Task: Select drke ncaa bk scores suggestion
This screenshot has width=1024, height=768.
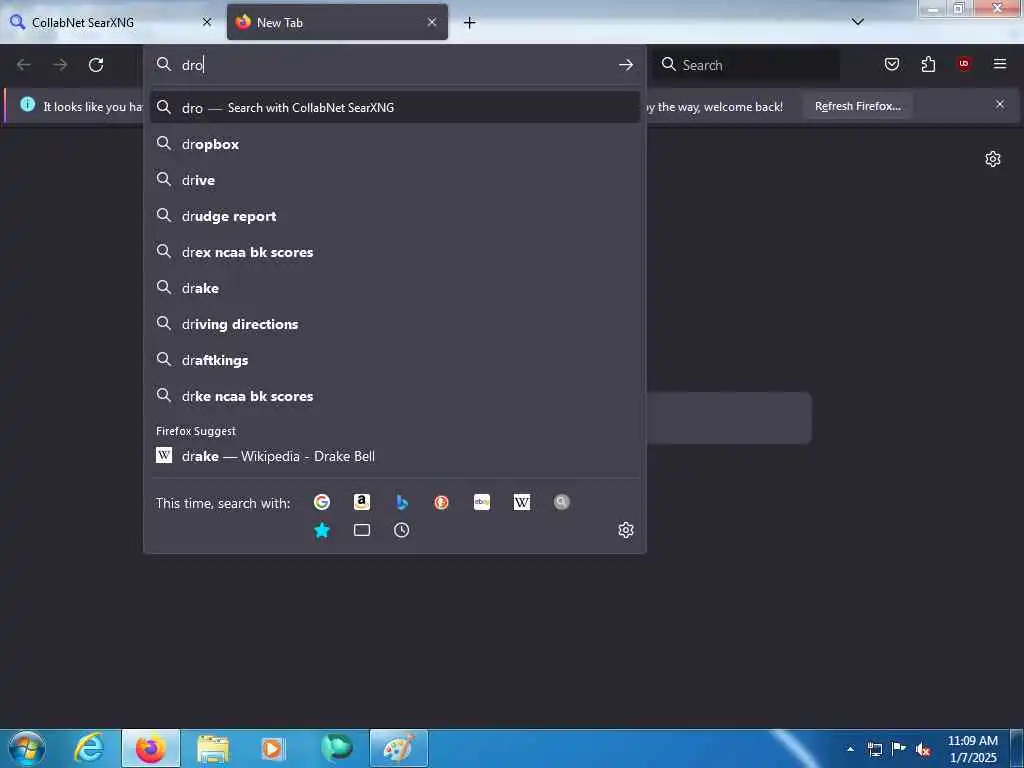Action: 394,395
